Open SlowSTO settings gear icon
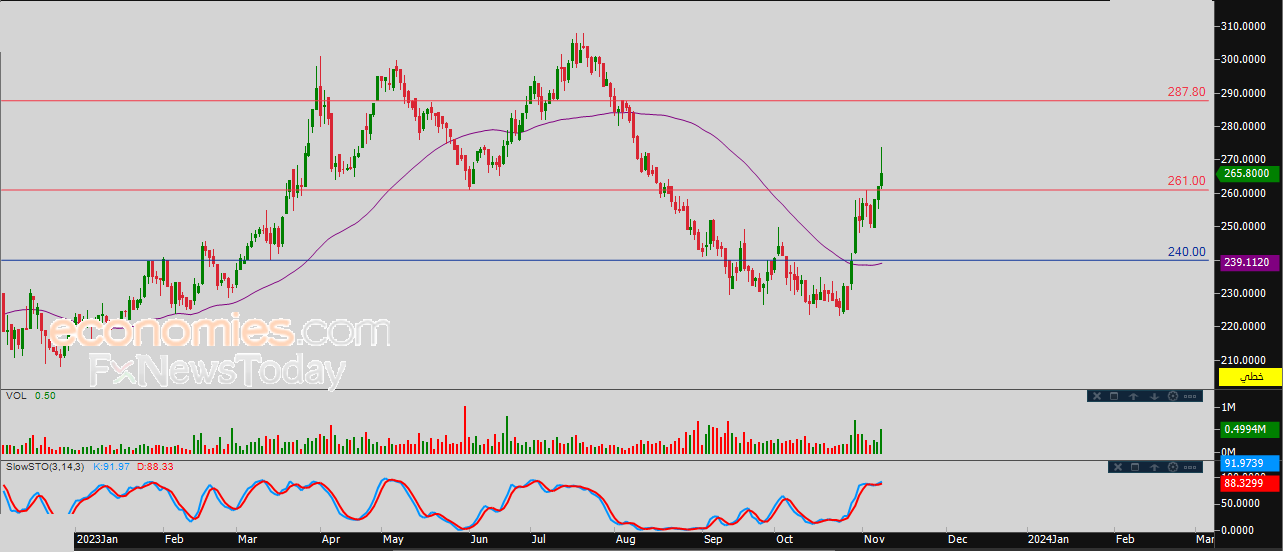The height and width of the screenshot is (552, 1283). (x=1173, y=467)
